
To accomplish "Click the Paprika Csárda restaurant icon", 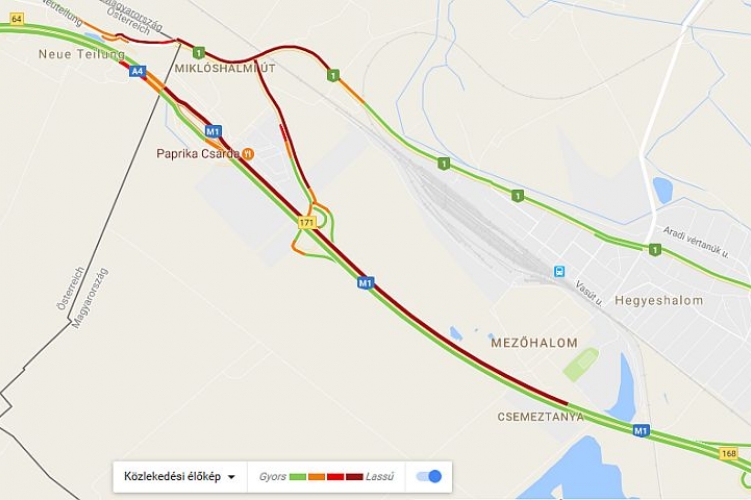I will click(x=248, y=154).
